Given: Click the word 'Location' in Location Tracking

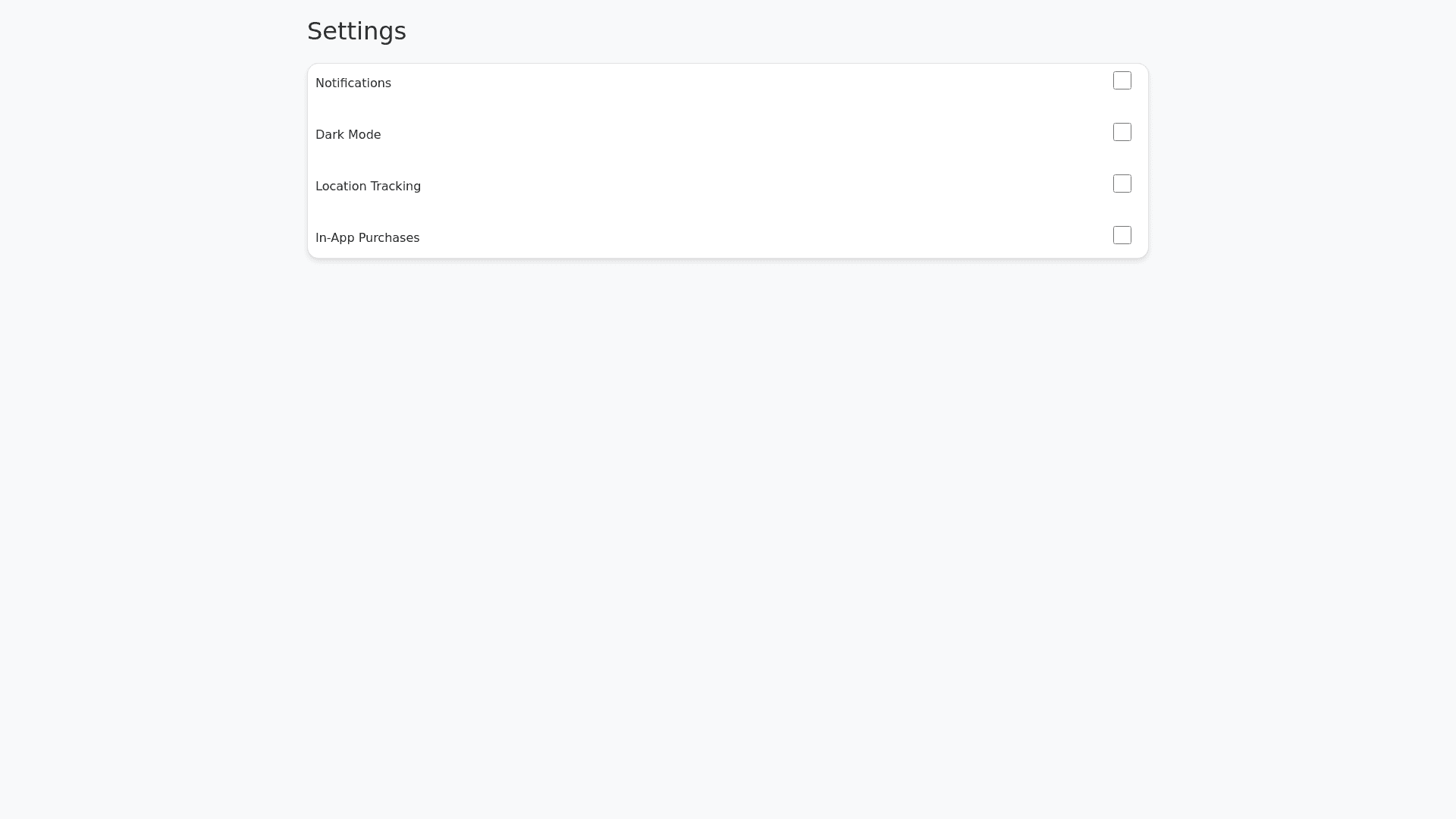Looking at the screenshot, I should coord(340,187).
